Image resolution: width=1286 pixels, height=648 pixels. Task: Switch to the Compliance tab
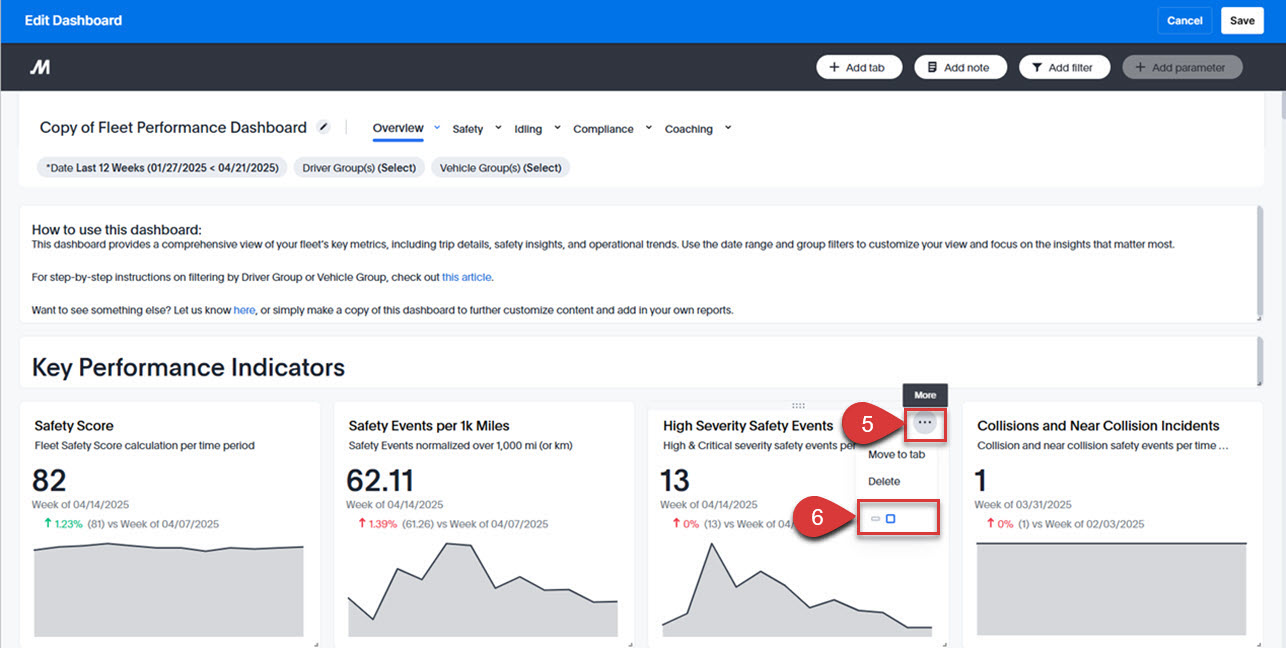[x=603, y=129]
